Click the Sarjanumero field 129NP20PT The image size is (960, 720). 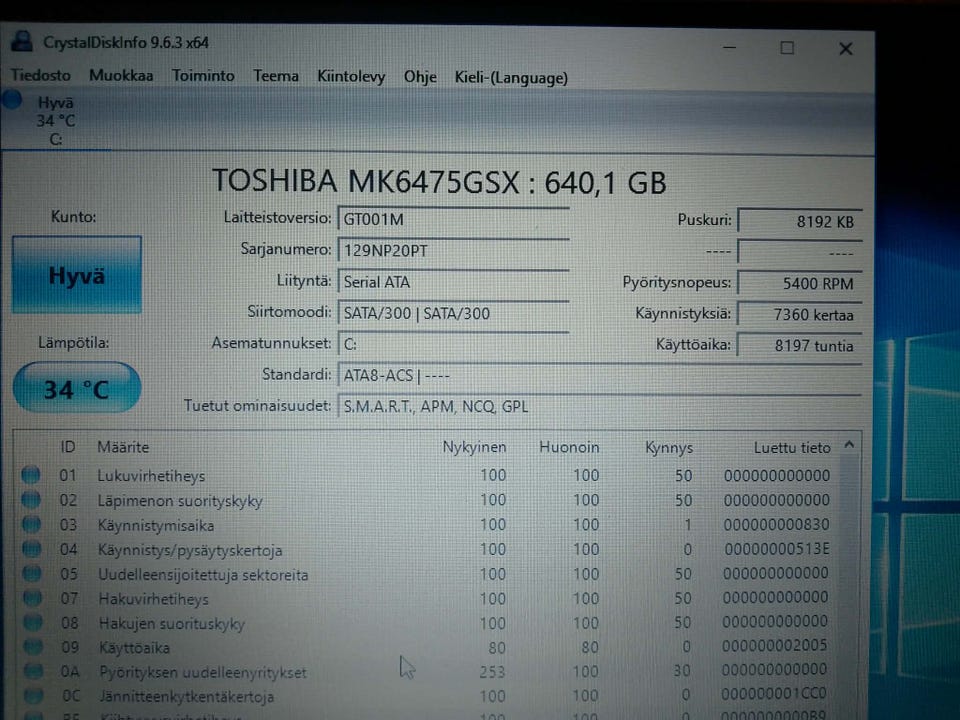click(453, 250)
